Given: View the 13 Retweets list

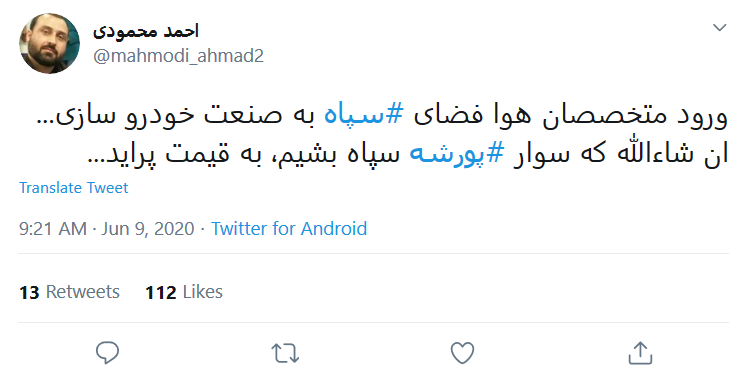Looking at the screenshot, I should click(x=69, y=292).
